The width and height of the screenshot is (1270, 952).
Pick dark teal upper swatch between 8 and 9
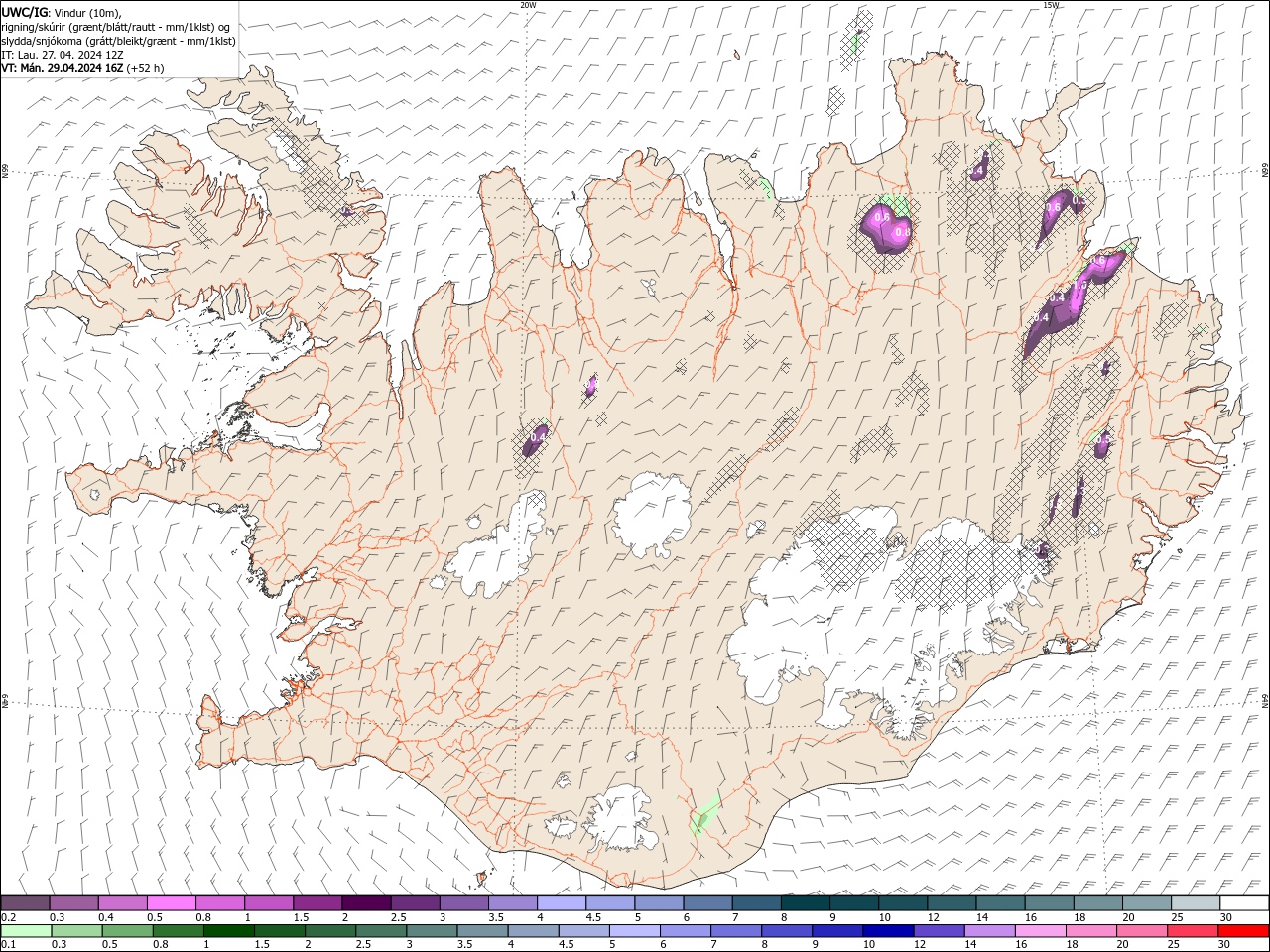(805, 902)
